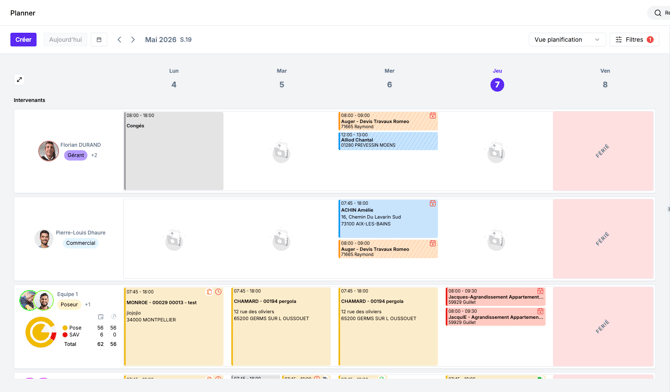The image size is (670, 392).
Task: Click the Commercial role badge
Action: click(x=80, y=243)
